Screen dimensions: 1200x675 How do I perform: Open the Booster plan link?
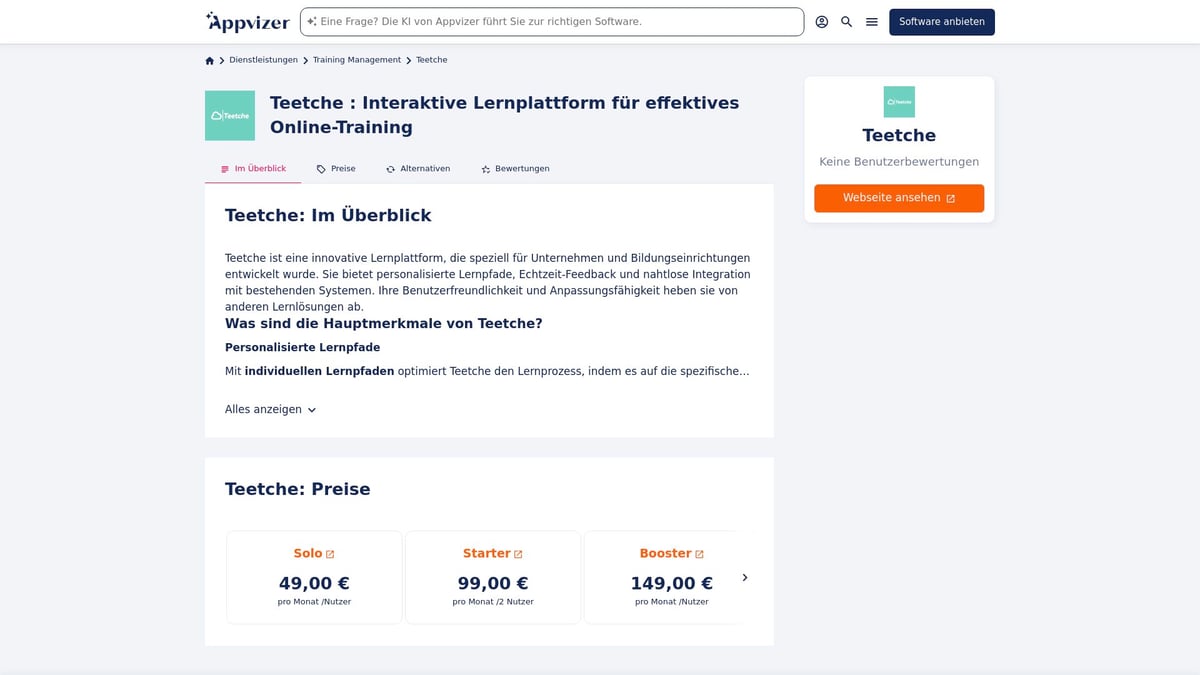pyautogui.click(x=672, y=553)
